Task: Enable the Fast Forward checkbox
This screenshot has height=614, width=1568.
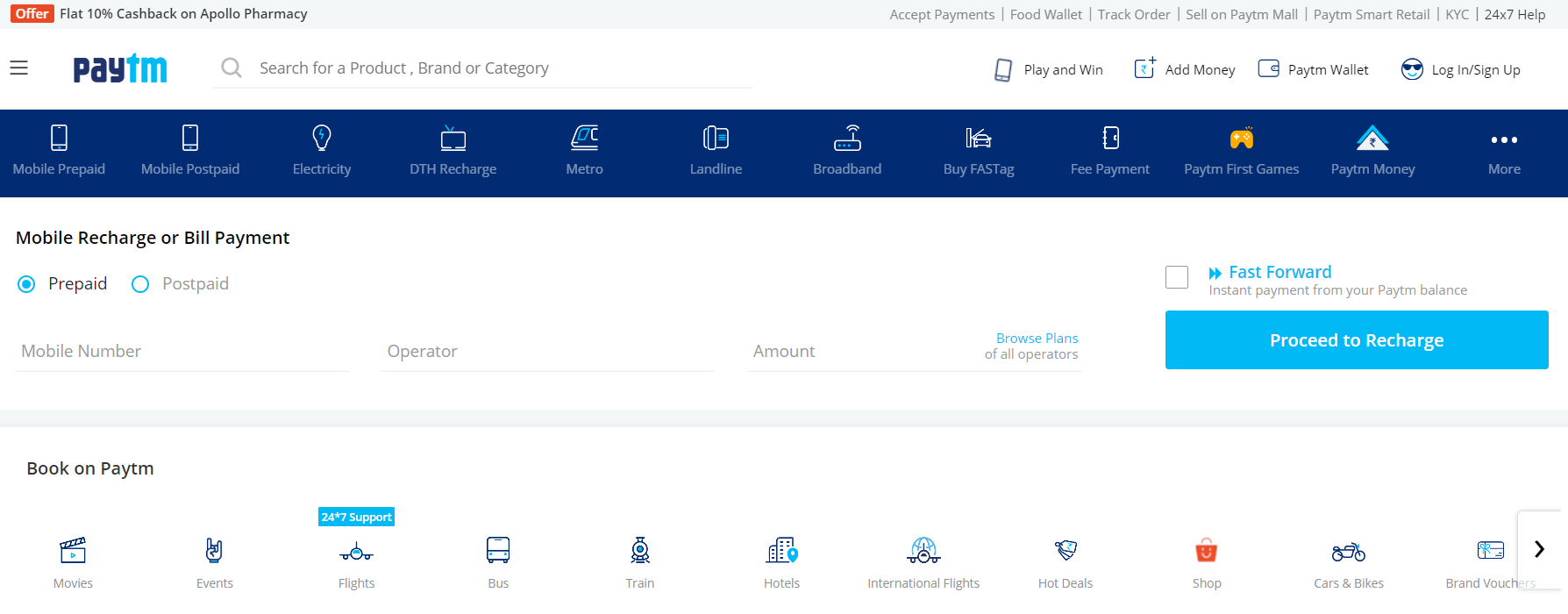Action: coord(1177,277)
